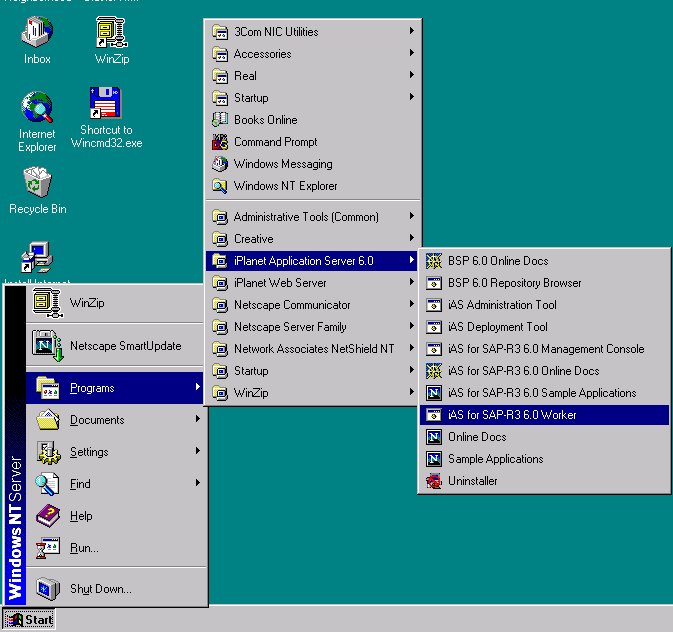Click the BSP 6.0 Repository Browser icon
Screen dimensions: 673x632
coord(434,283)
